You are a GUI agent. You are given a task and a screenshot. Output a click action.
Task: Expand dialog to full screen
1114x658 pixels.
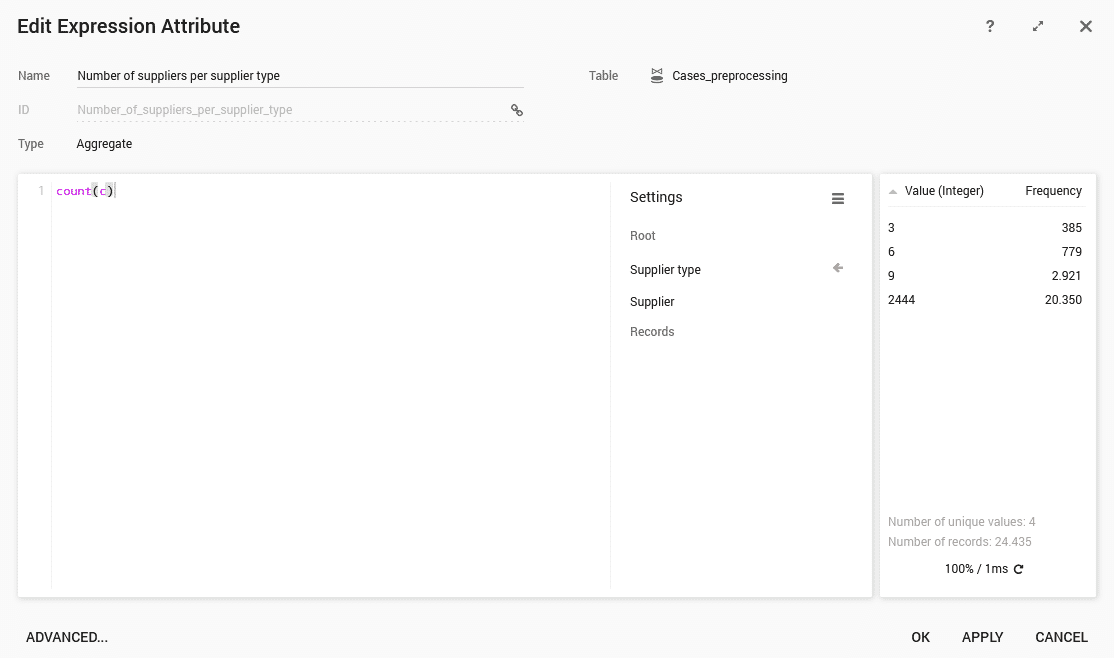(x=1038, y=27)
